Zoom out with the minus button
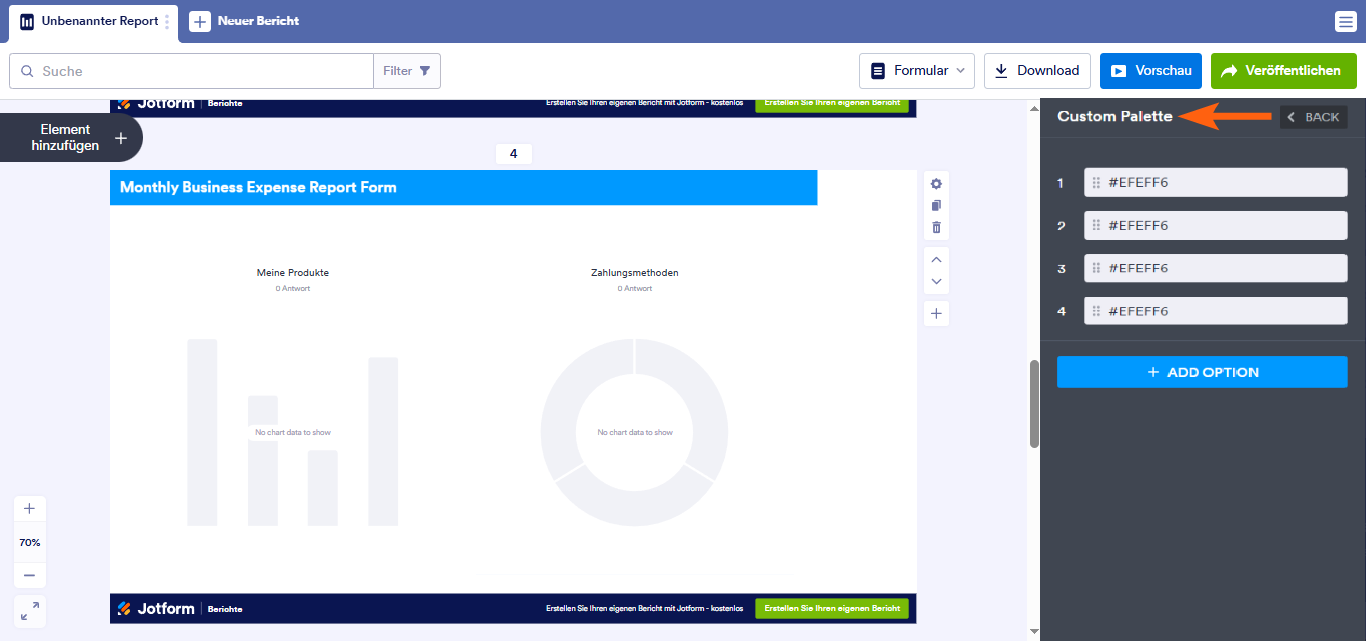The width and height of the screenshot is (1366, 641). click(x=29, y=575)
